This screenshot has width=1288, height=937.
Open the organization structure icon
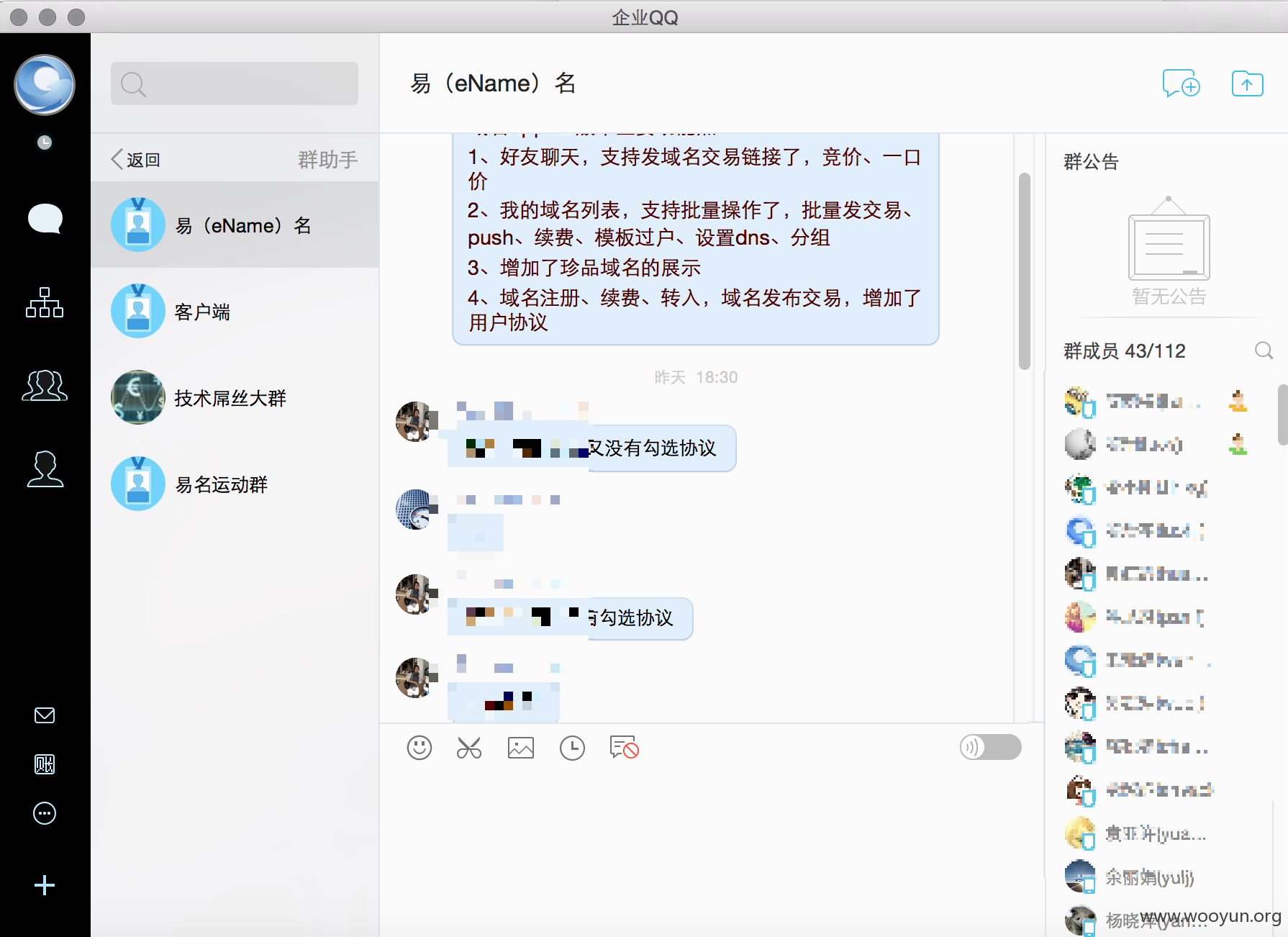pyautogui.click(x=45, y=302)
